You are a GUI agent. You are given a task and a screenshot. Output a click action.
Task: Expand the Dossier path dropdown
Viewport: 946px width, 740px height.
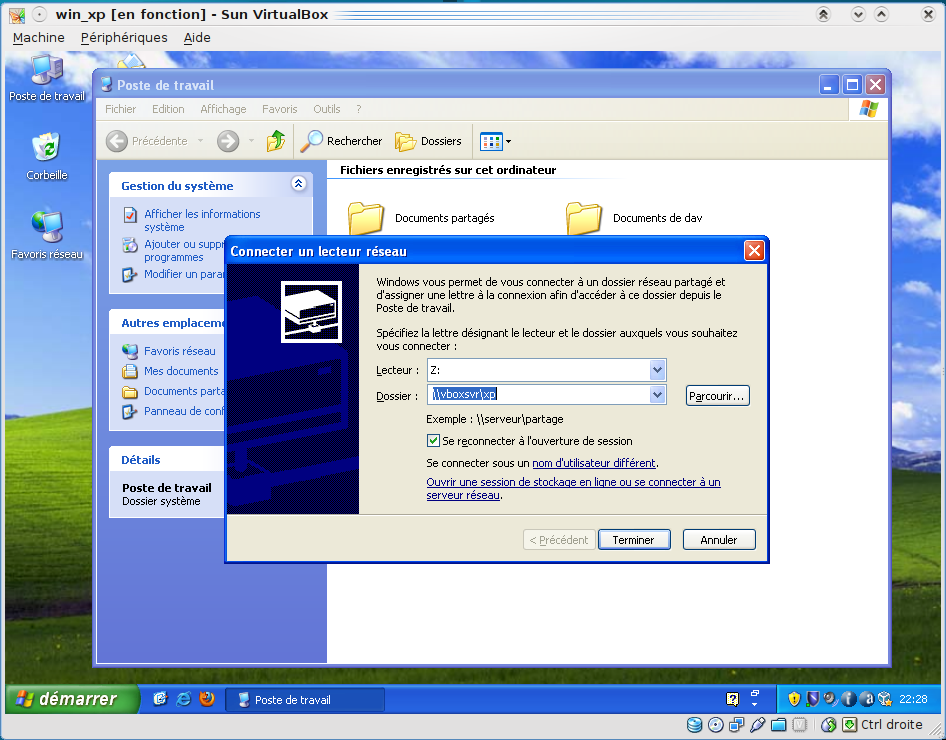[657, 395]
